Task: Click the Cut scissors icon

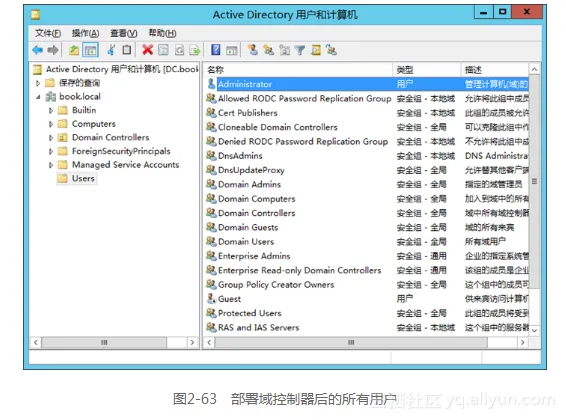Action: 111,50
